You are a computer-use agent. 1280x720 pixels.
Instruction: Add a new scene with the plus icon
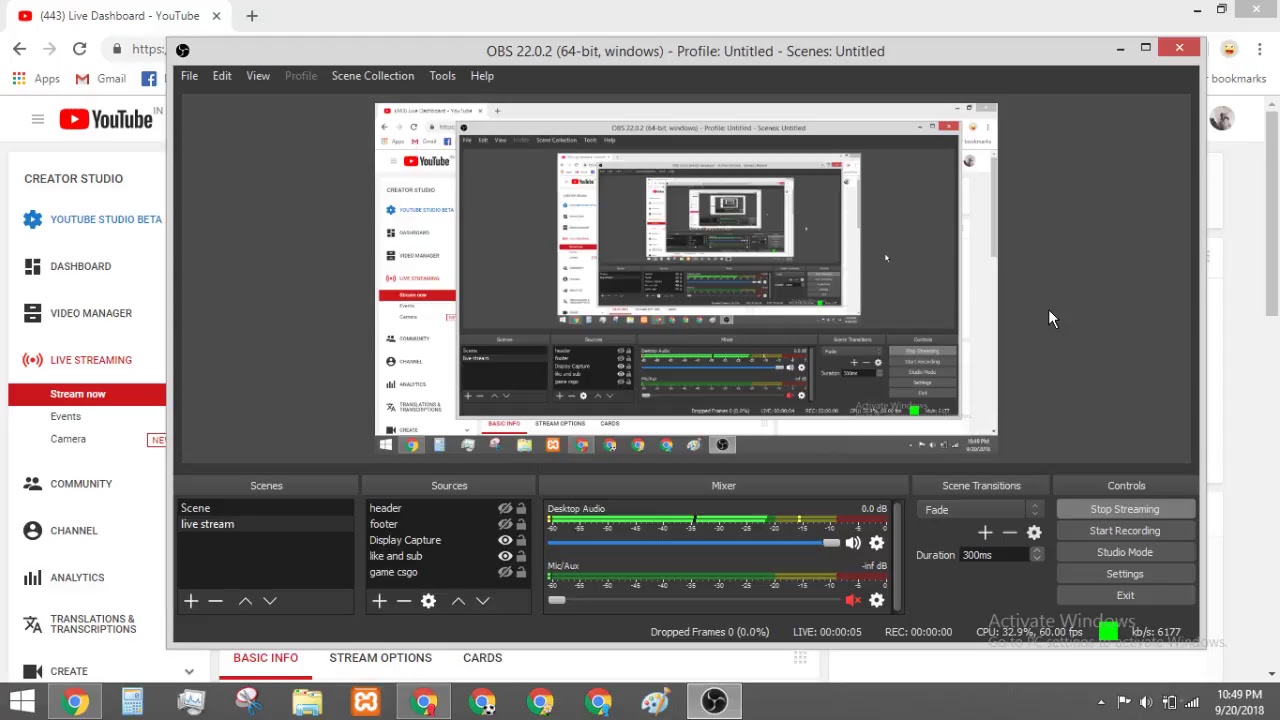191,601
